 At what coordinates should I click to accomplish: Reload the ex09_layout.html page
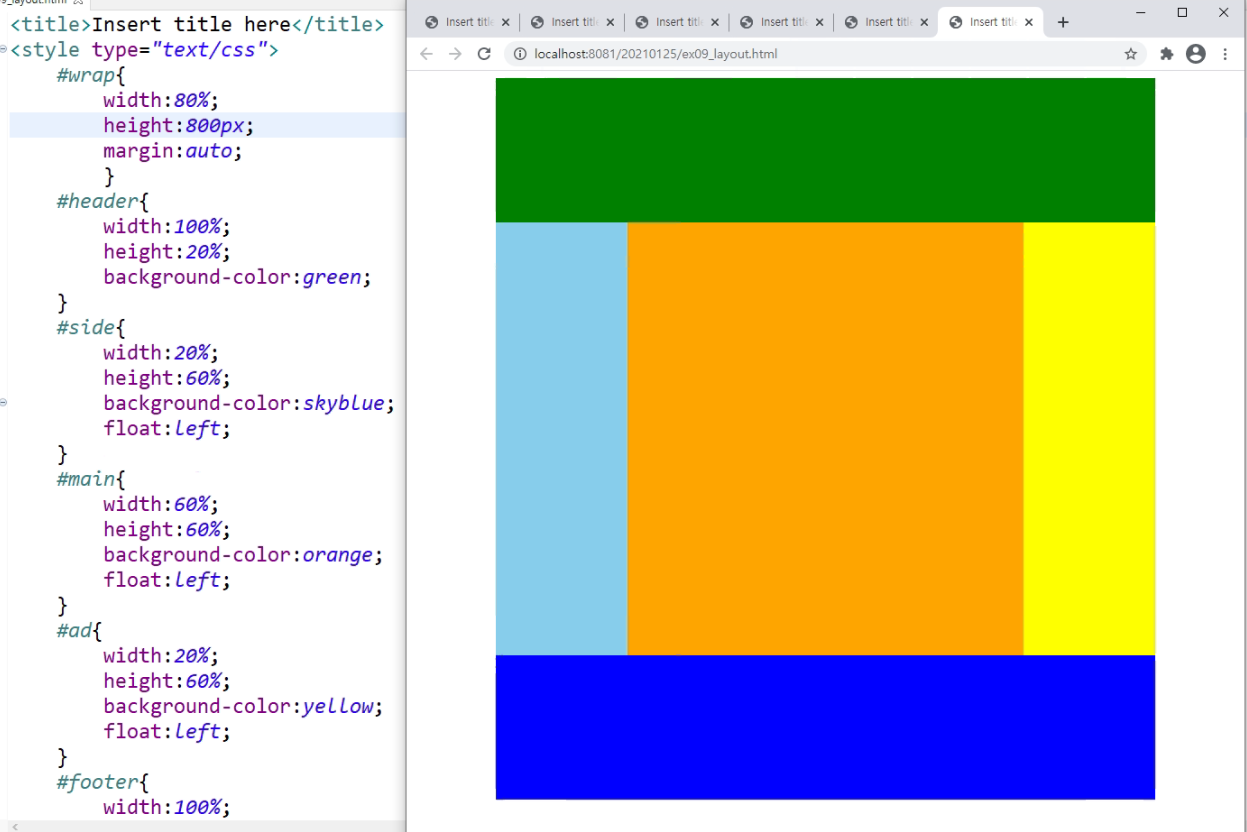[x=485, y=54]
